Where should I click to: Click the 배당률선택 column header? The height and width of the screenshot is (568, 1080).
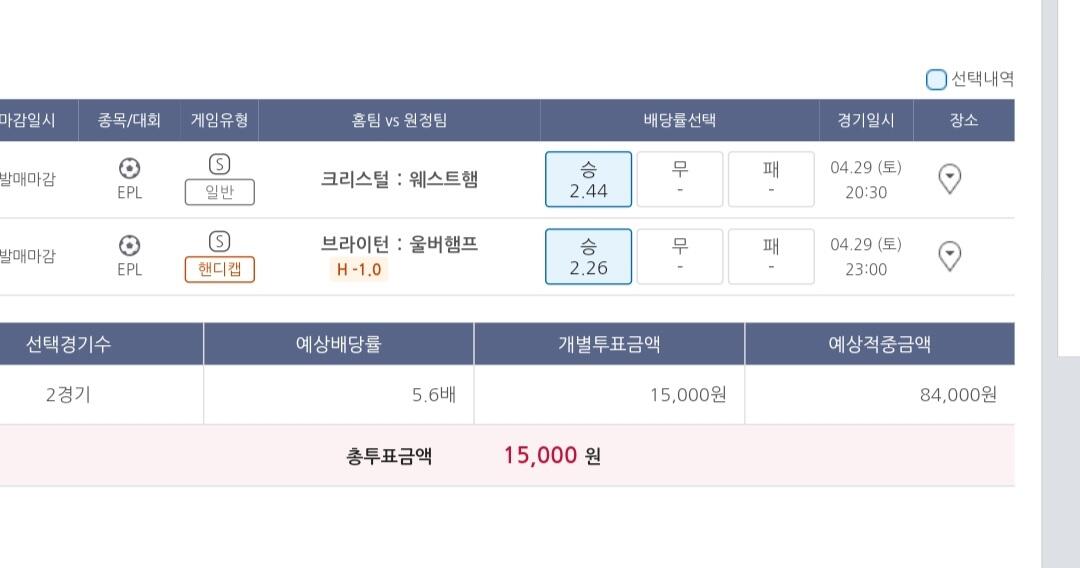click(x=679, y=121)
